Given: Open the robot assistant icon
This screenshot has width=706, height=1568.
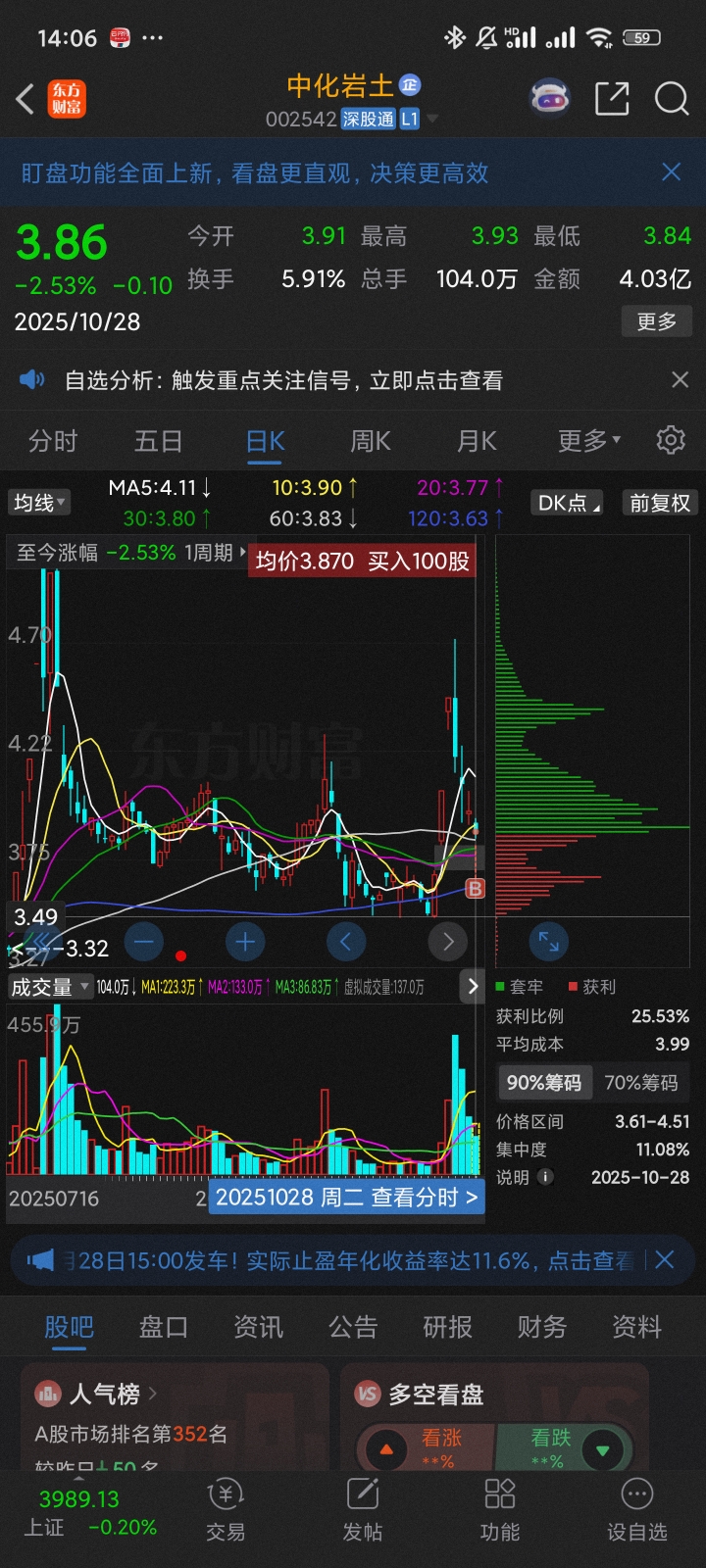Looking at the screenshot, I should tap(550, 98).
